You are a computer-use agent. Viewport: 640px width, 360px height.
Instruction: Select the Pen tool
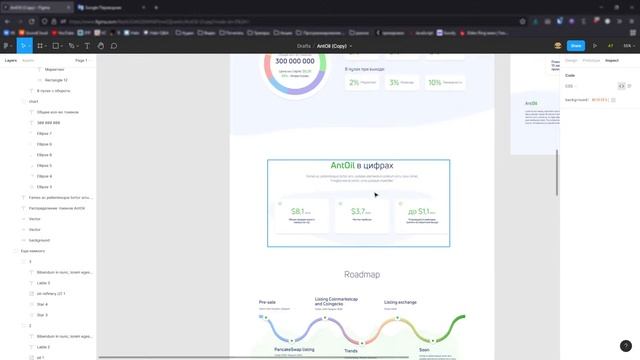tap(72, 46)
